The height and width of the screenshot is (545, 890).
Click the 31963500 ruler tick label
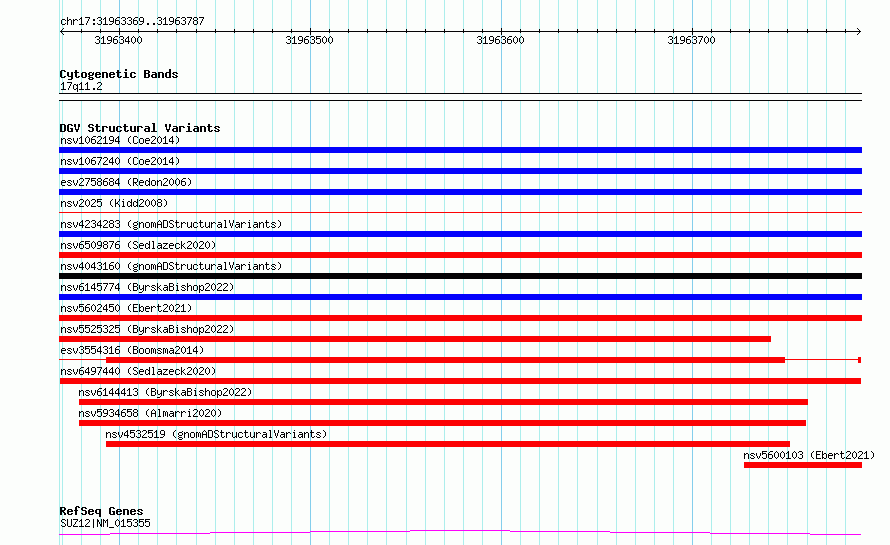[x=309, y=40]
